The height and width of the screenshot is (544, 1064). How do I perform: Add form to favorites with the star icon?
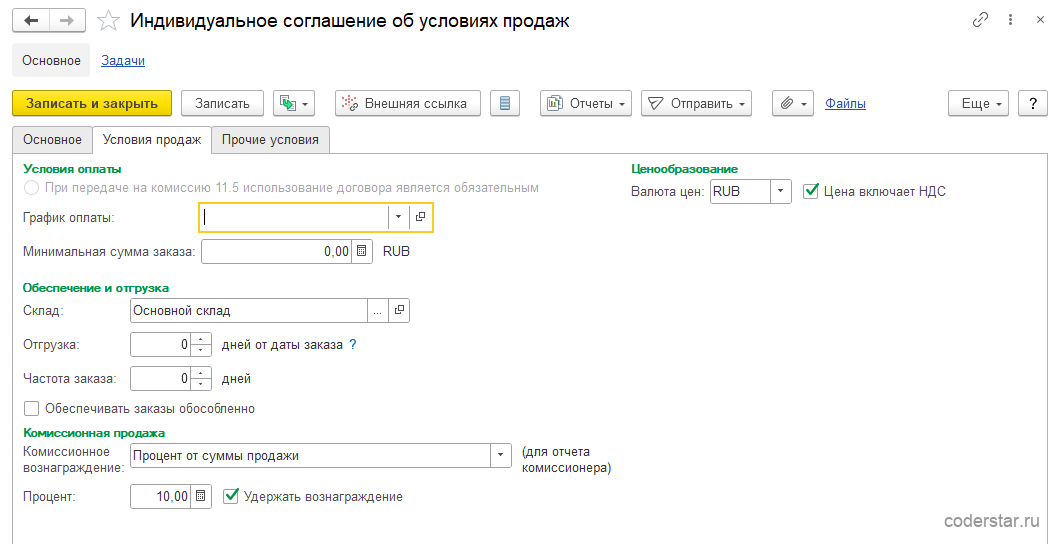[x=109, y=20]
